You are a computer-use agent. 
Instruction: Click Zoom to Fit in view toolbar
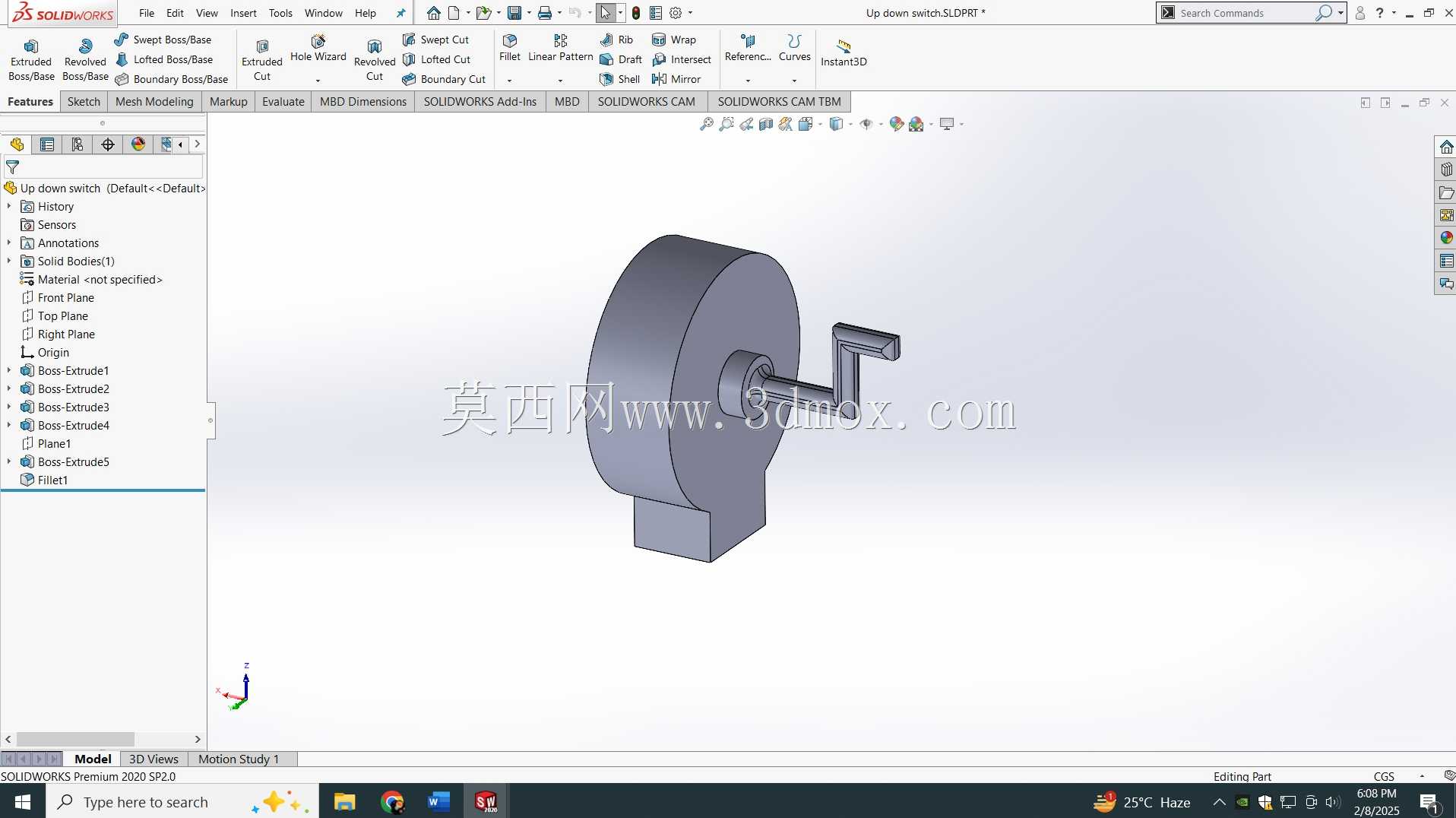click(707, 124)
